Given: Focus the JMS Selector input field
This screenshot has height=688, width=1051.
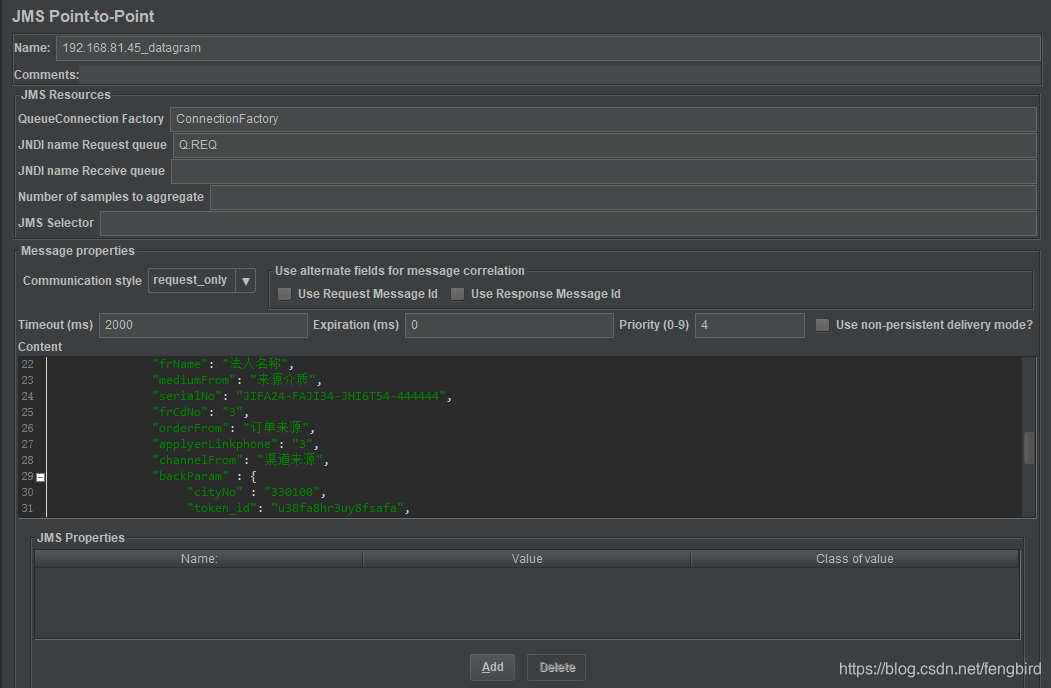Looking at the screenshot, I should point(568,223).
